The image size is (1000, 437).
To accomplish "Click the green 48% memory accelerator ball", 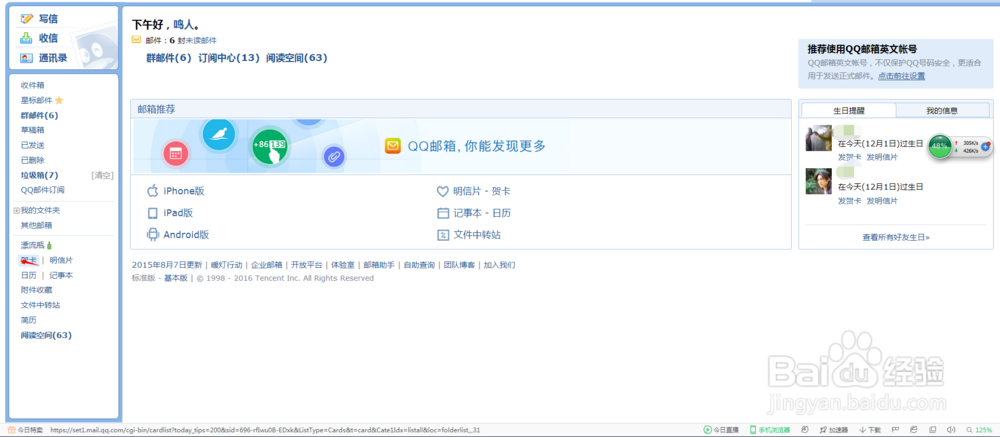I will tap(939, 146).
